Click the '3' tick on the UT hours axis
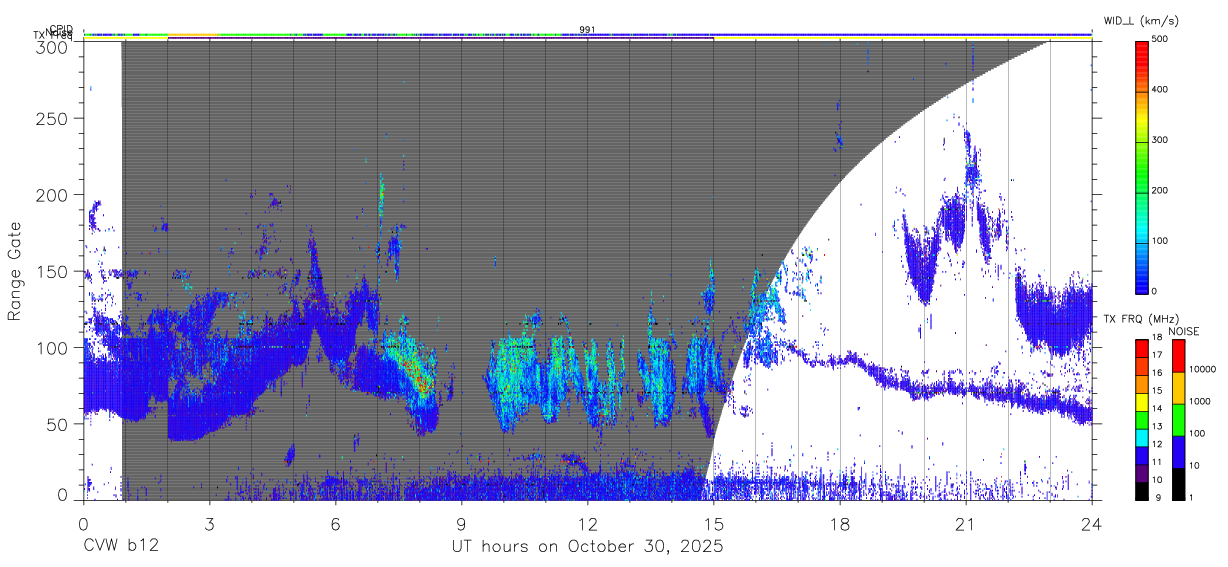 pos(209,524)
